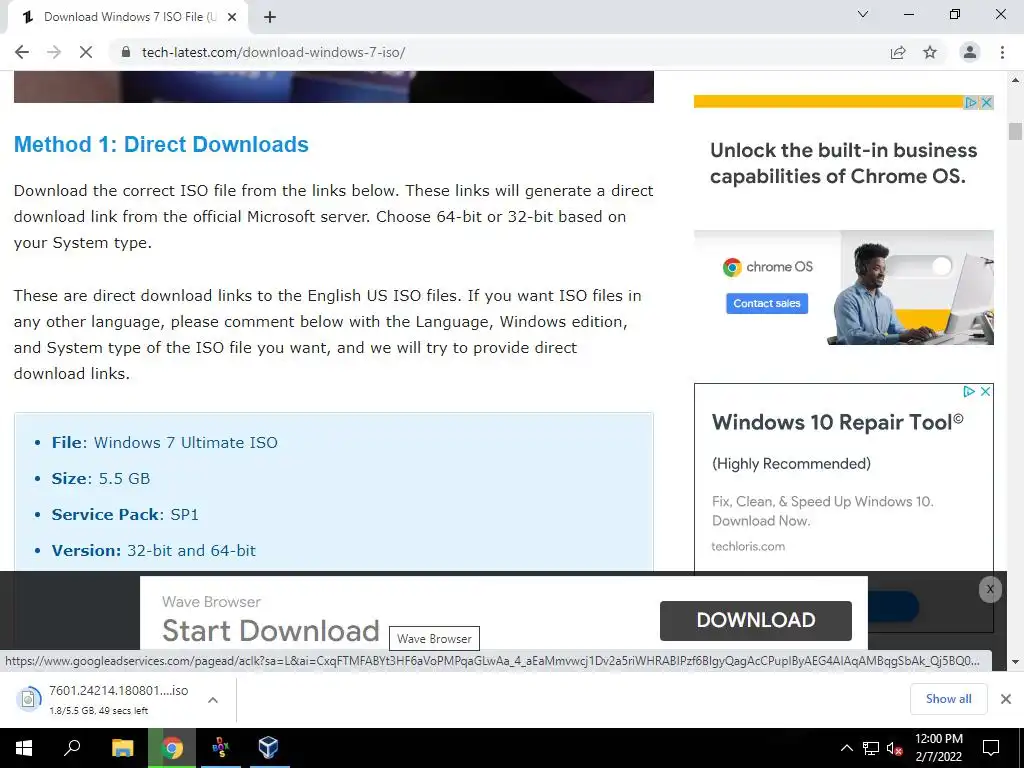This screenshot has width=1024, height=768.
Task: Click the 'Windows 7 Ultimate ISO' file text
Action: coord(185,442)
